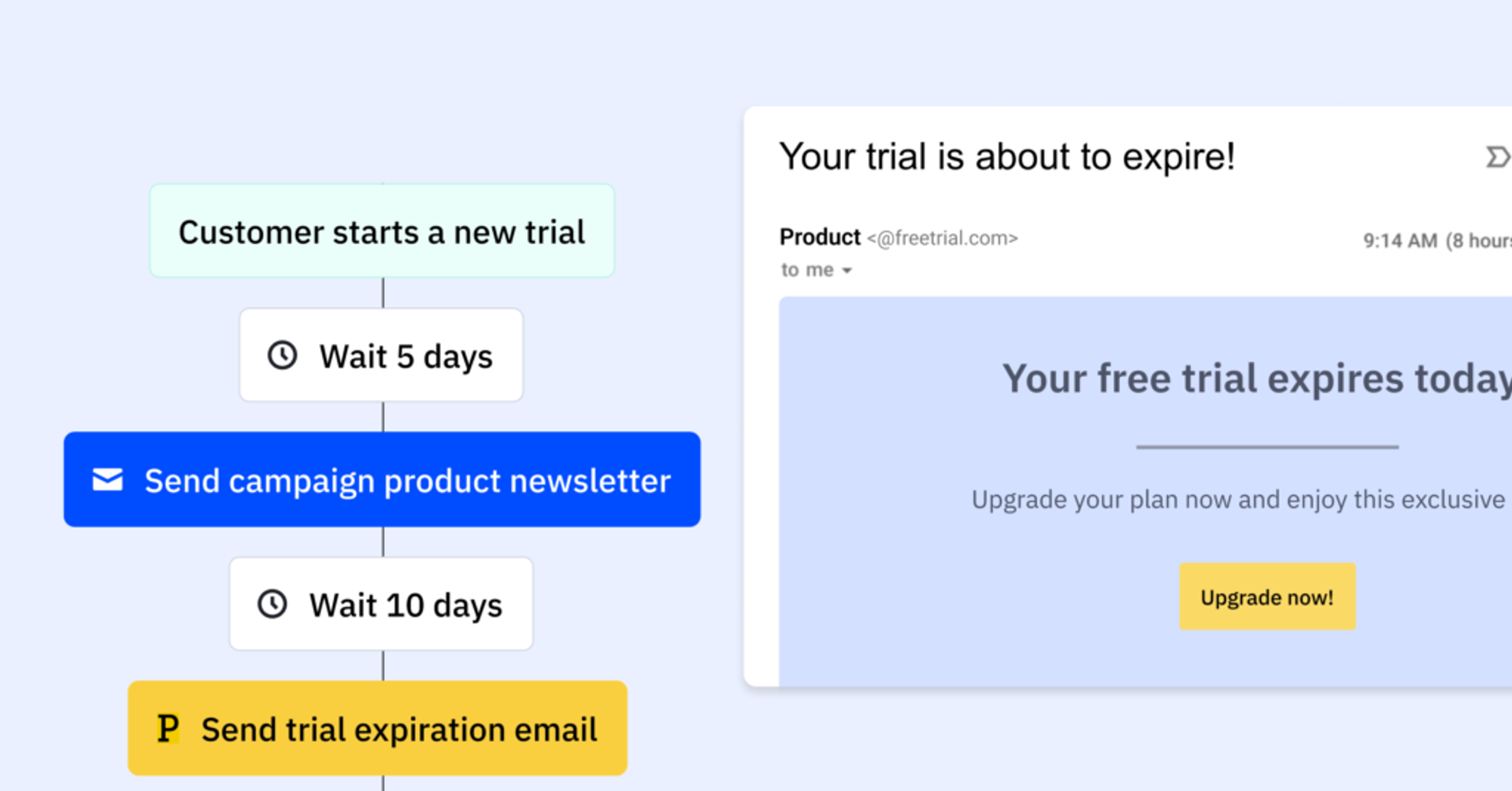Click the P icon on the trial expiration step

point(168,729)
